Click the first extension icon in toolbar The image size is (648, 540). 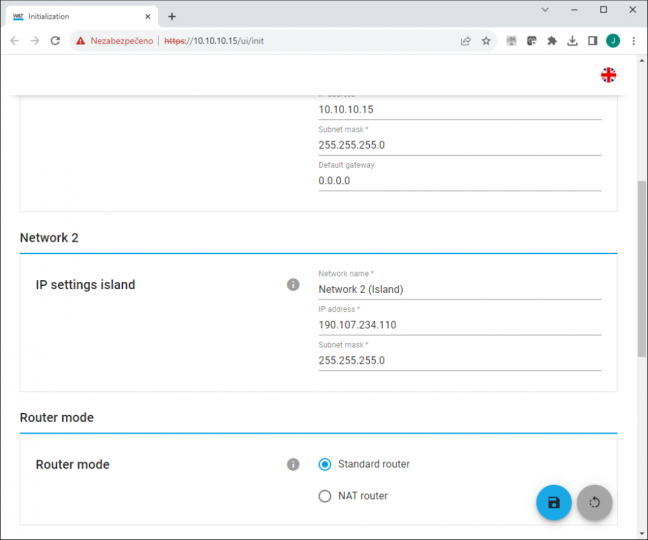point(511,40)
